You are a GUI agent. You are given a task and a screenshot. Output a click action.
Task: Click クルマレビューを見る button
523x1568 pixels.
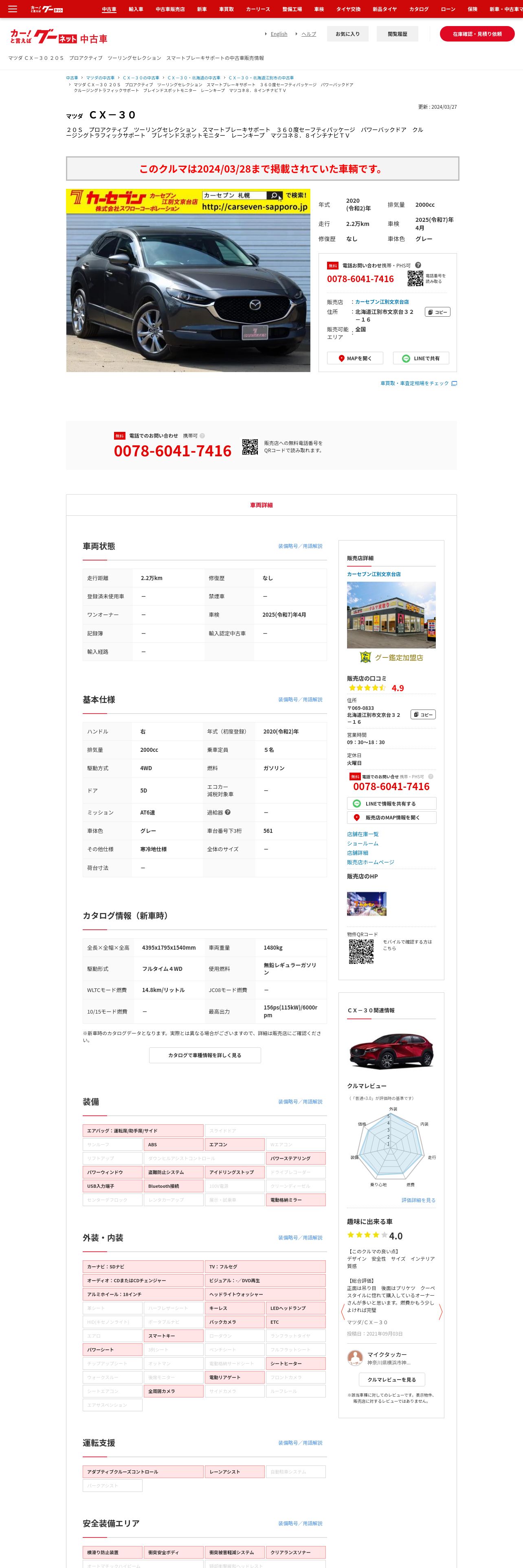click(x=391, y=1379)
